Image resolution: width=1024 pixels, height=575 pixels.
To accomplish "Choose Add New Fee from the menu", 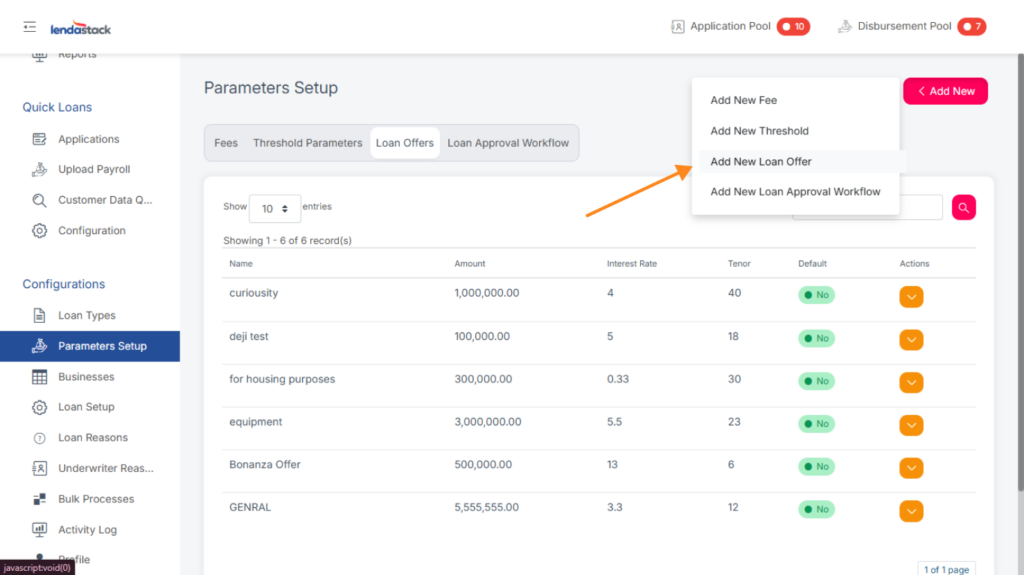I will tap(743, 100).
